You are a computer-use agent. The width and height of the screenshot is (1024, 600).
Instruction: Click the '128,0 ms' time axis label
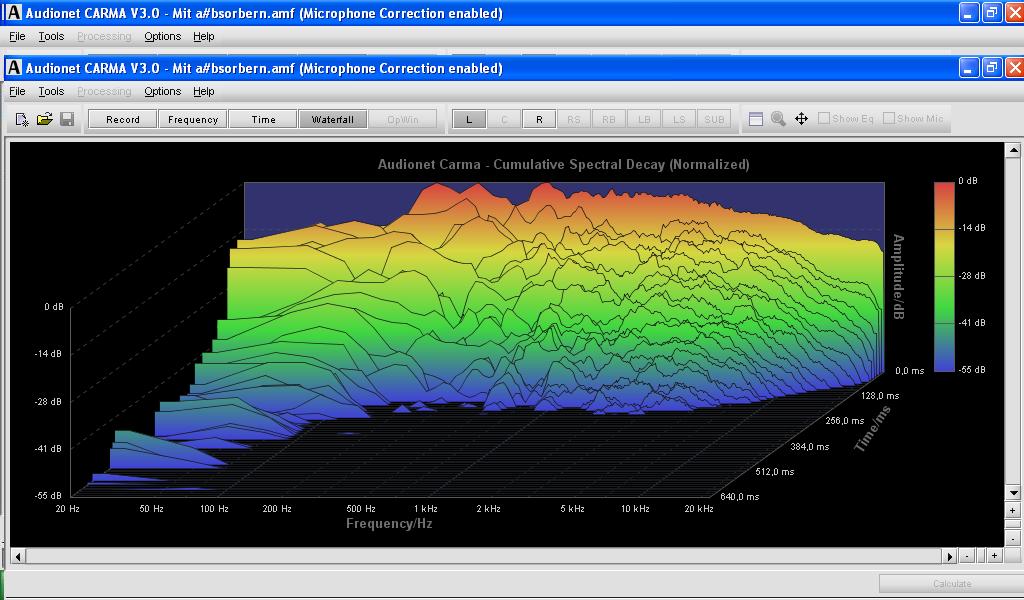(x=880, y=396)
